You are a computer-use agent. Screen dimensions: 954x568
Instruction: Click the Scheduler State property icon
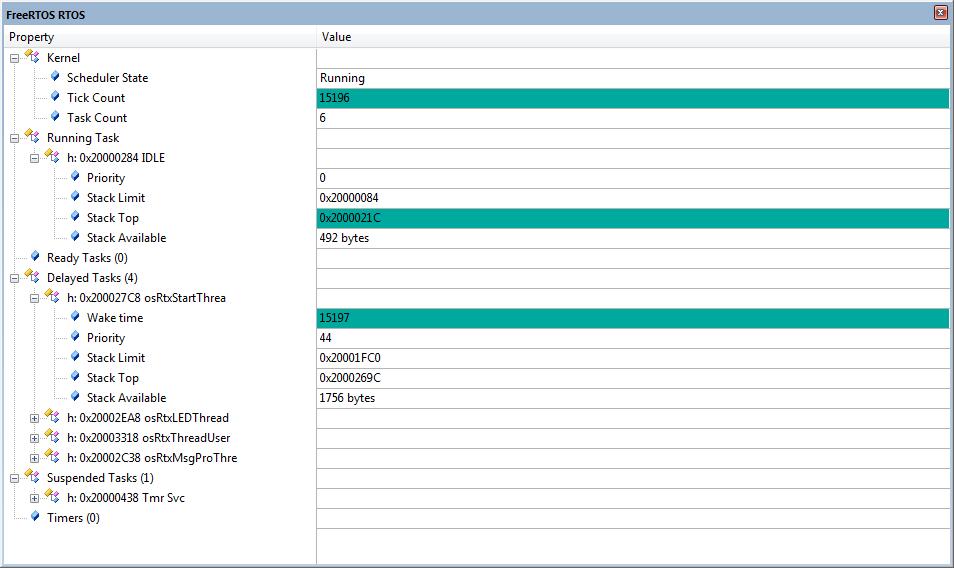pyautogui.click(x=55, y=77)
